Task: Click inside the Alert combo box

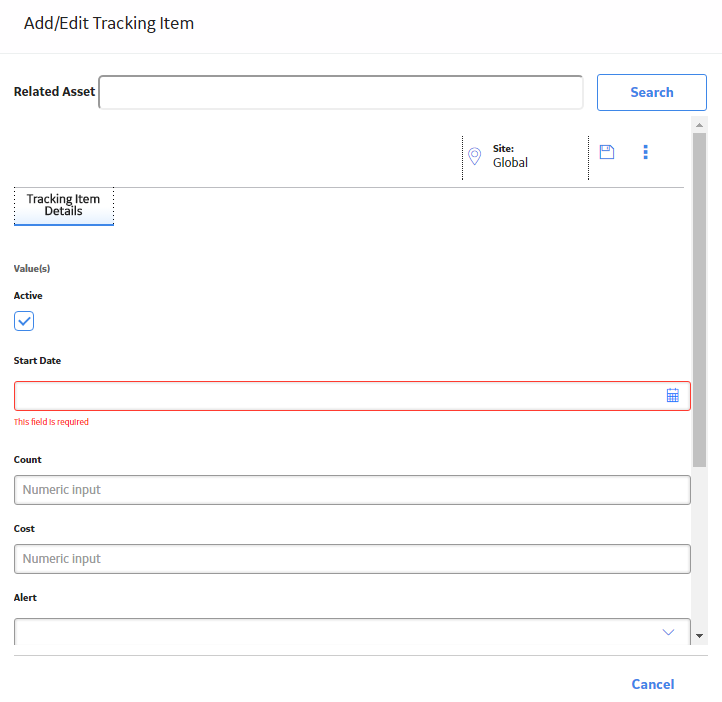Action: [x=352, y=632]
